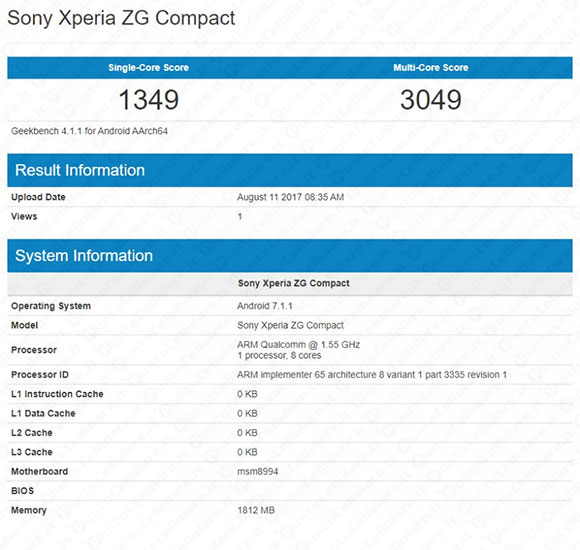Click the 'ARM implementer 65 architecture 8' value
Image resolution: width=580 pixels, height=550 pixels.
click(x=372, y=375)
